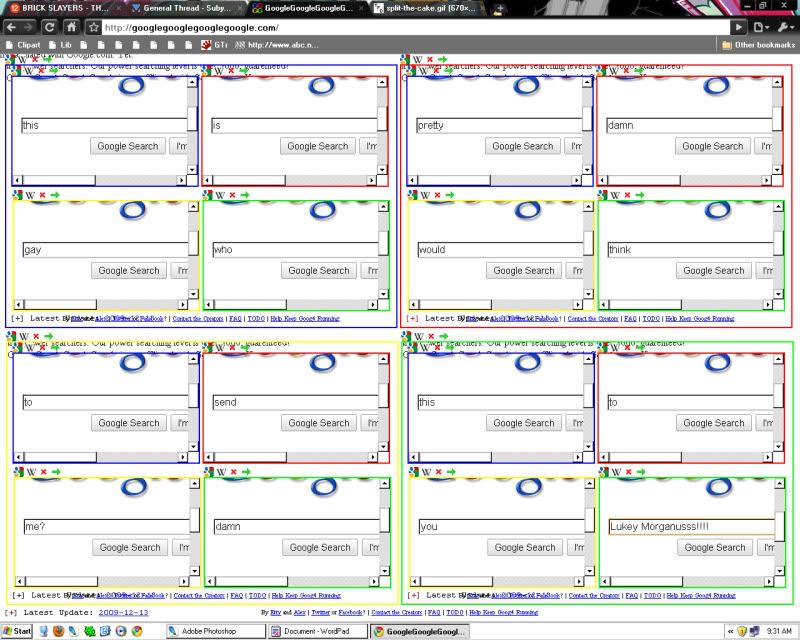Click the browser Back arrow
The image size is (800, 640).
(12, 27)
